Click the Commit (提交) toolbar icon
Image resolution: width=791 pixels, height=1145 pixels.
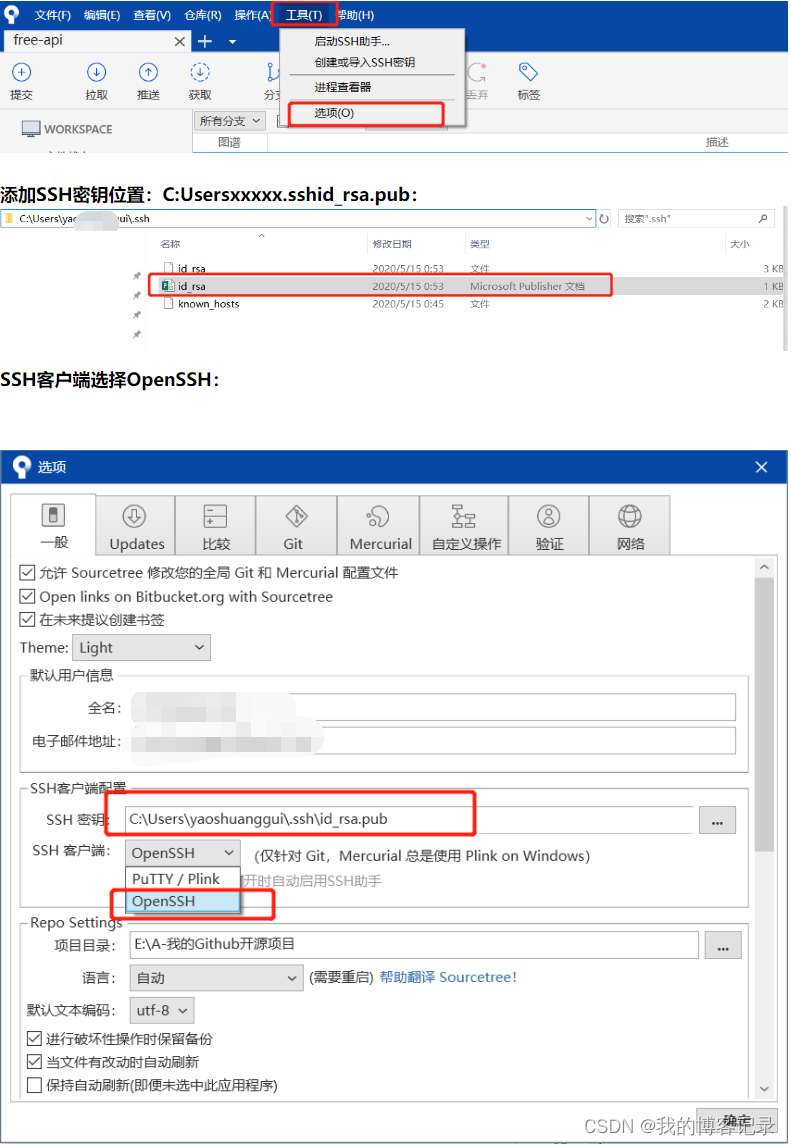[22, 72]
